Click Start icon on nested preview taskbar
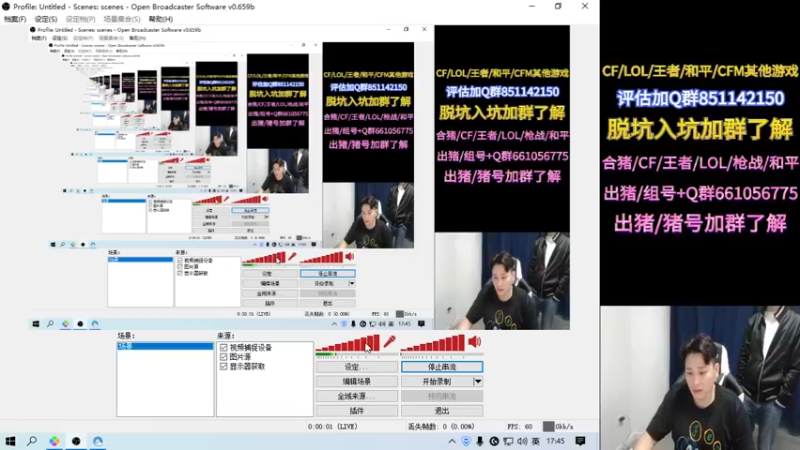 pyautogui.click(x=36, y=324)
